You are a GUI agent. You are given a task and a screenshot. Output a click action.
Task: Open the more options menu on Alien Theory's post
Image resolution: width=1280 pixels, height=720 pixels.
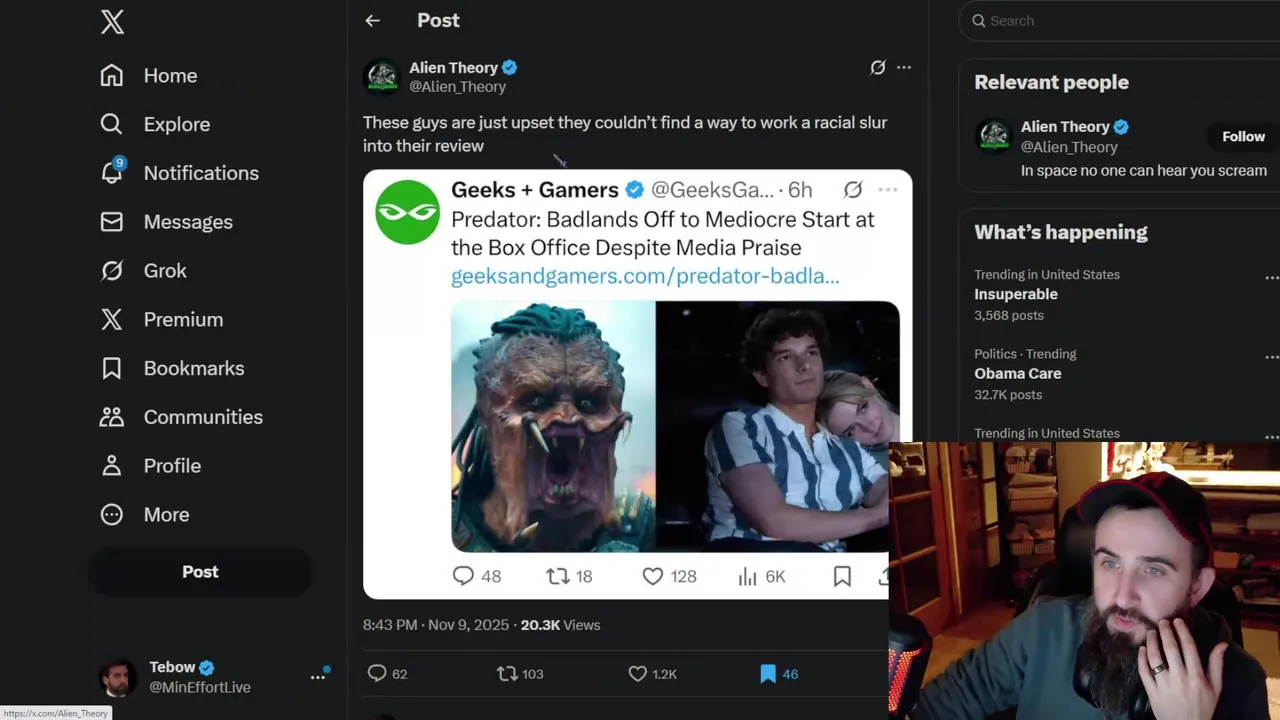tap(904, 67)
